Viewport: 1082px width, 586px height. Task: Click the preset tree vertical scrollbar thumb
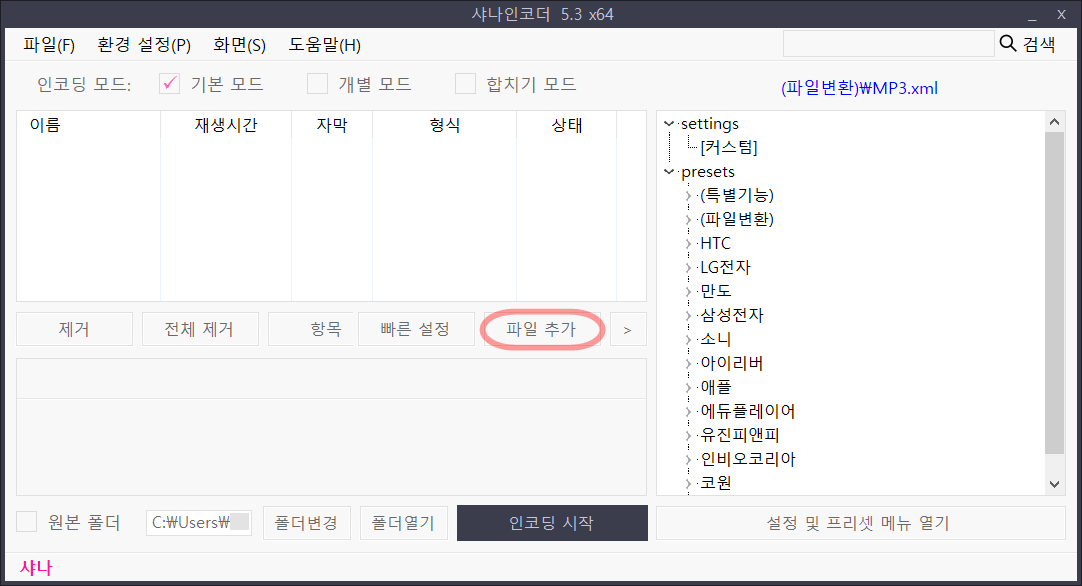point(1054,293)
